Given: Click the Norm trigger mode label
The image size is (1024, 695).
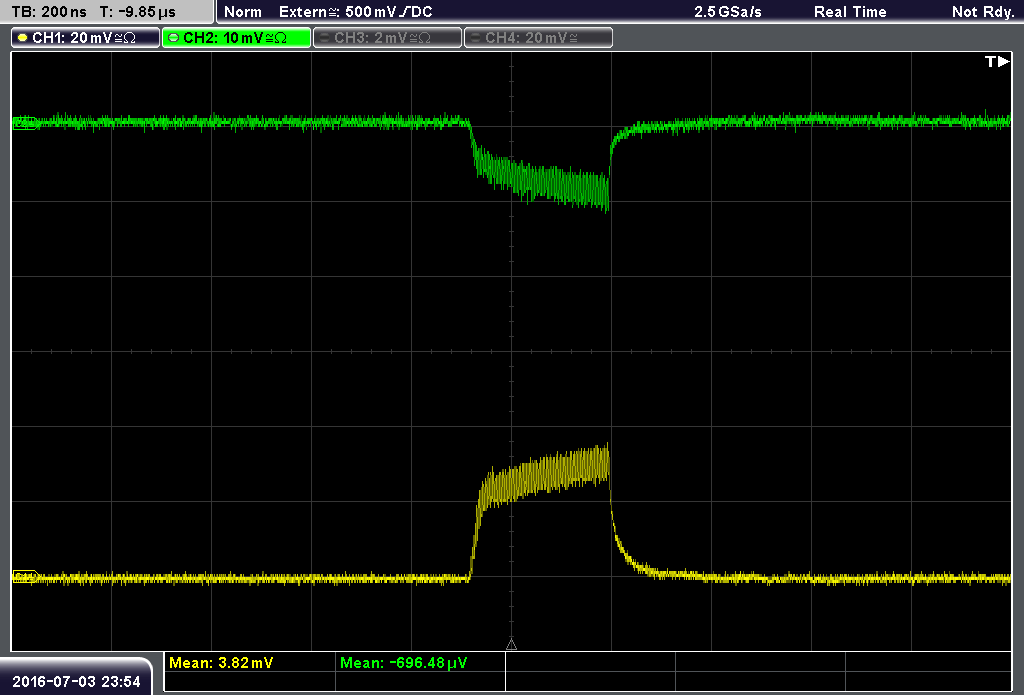Looking at the screenshot, I should (243, 12).
